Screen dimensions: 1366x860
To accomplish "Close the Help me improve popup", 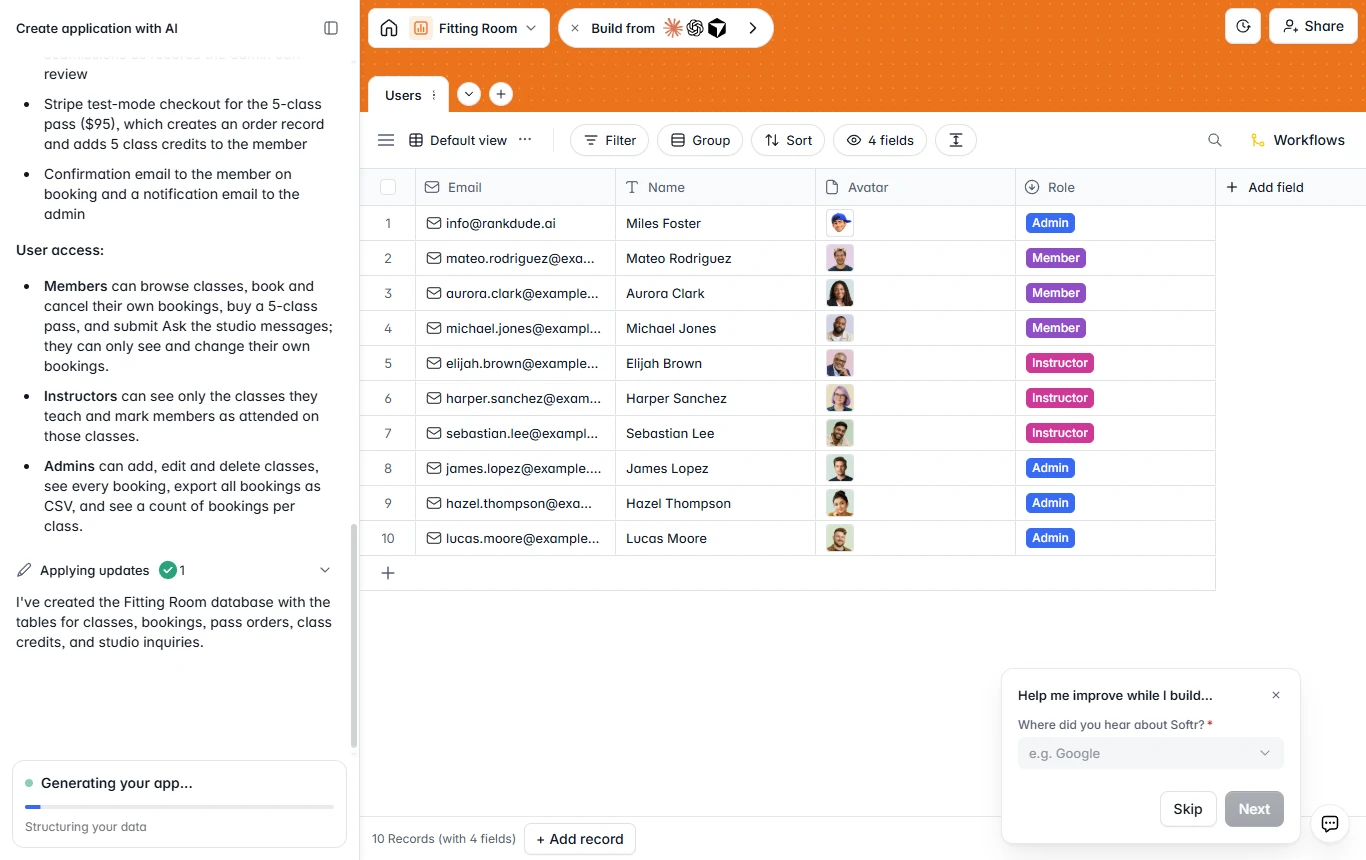I will tap(1276, 695).
